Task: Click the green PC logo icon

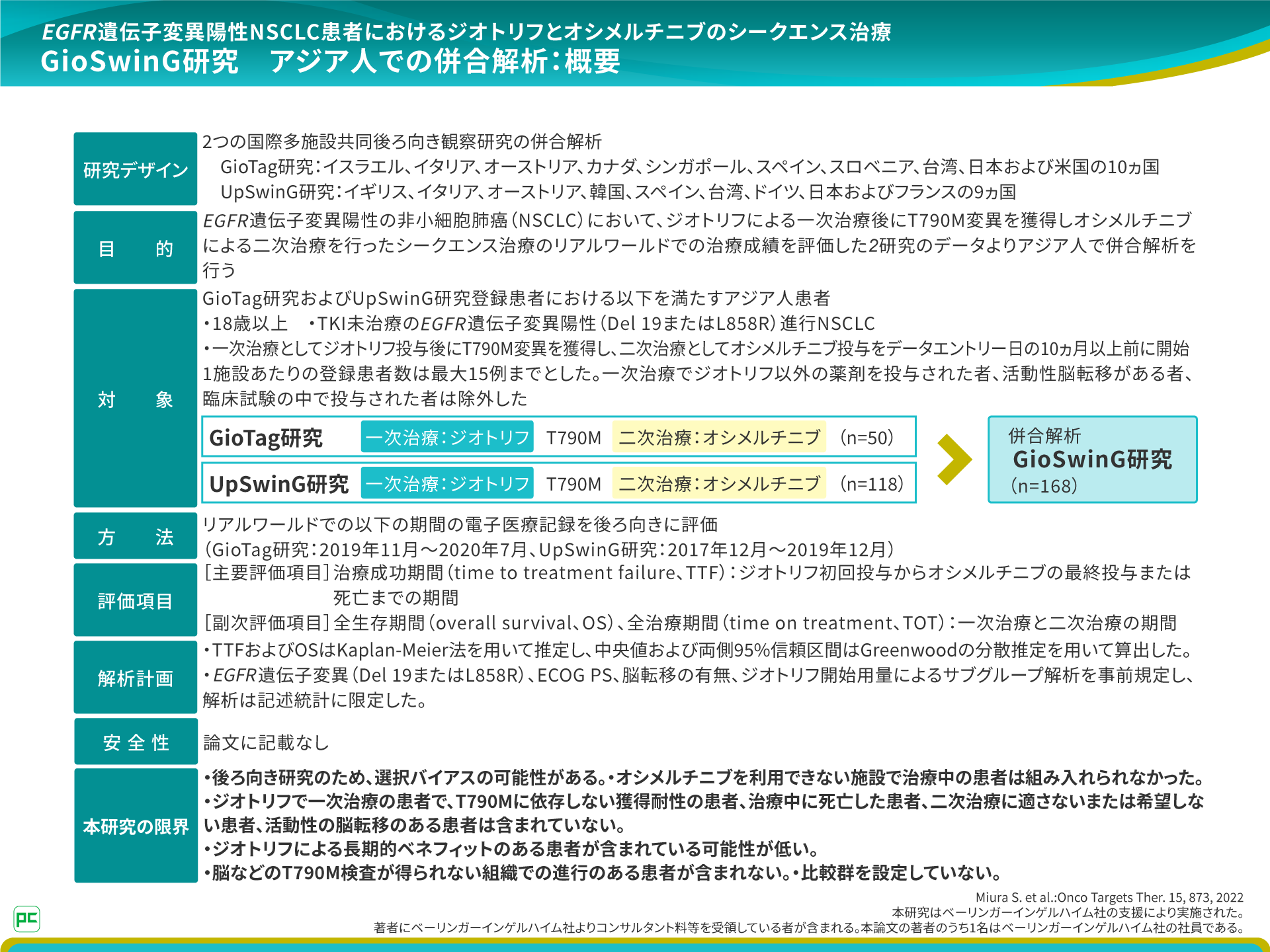Action: click(26, 918)
